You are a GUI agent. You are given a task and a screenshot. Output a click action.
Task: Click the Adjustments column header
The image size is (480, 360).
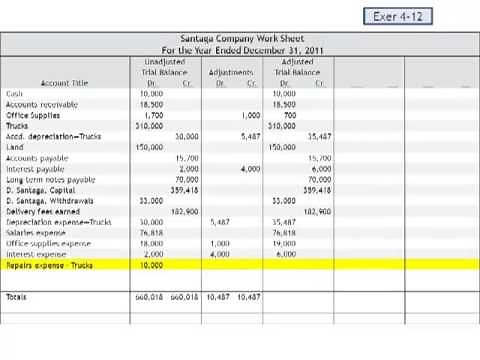pos(231,72)
